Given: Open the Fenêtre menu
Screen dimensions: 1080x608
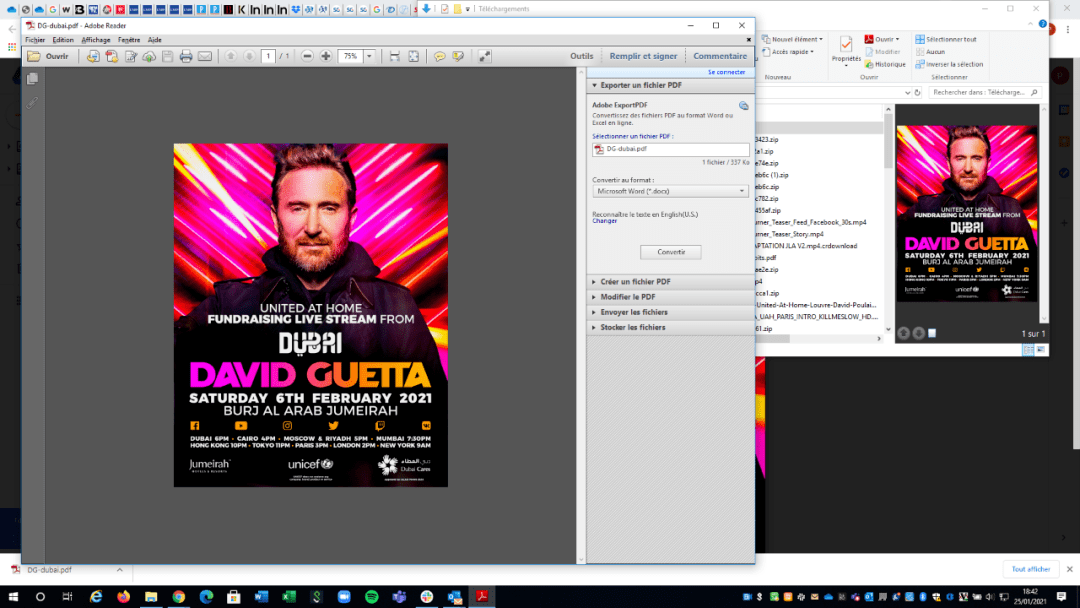Looking at the screenshot, I should coord(129,40).
